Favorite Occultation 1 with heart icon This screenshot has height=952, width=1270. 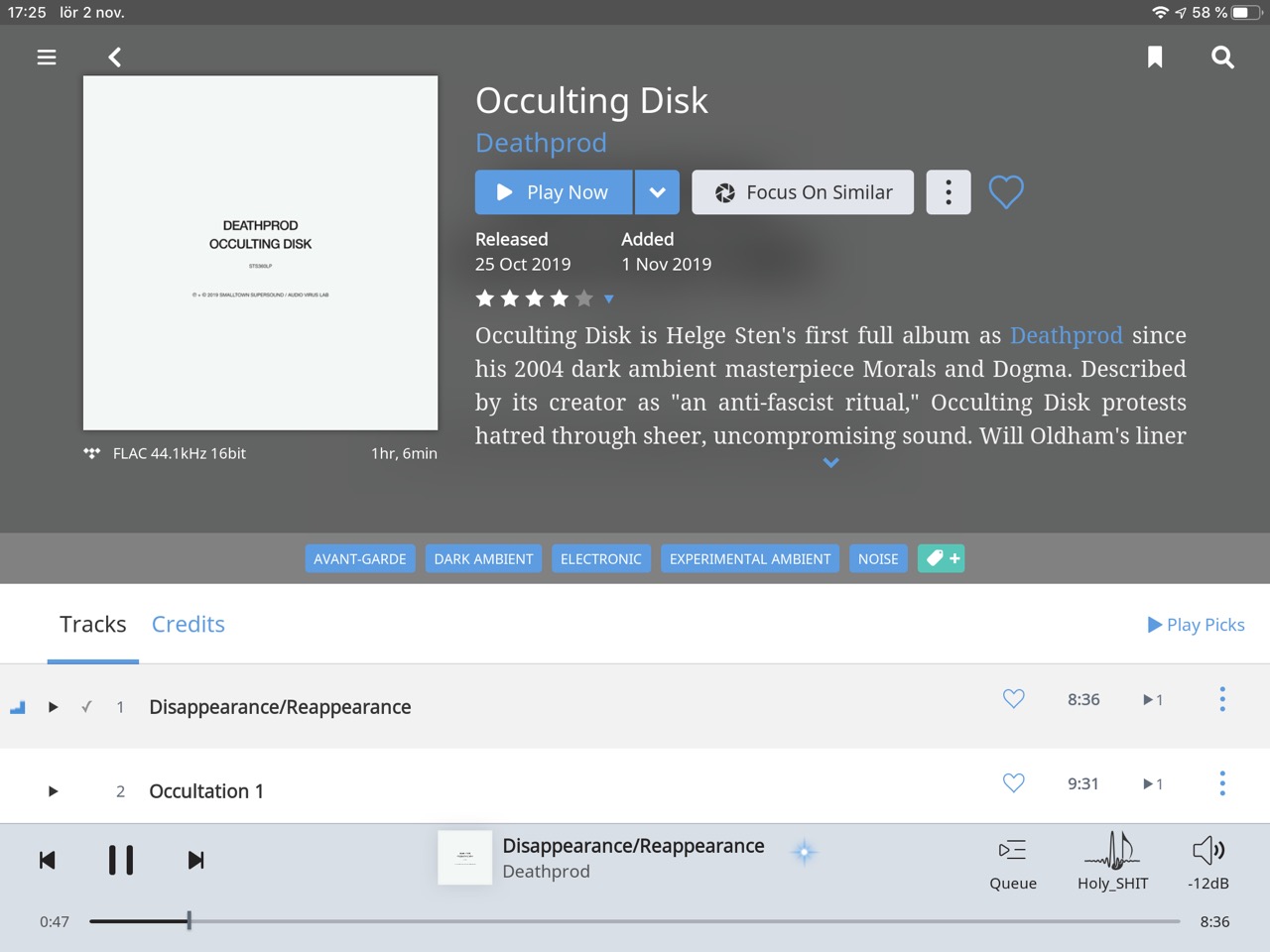point(1013,783)
